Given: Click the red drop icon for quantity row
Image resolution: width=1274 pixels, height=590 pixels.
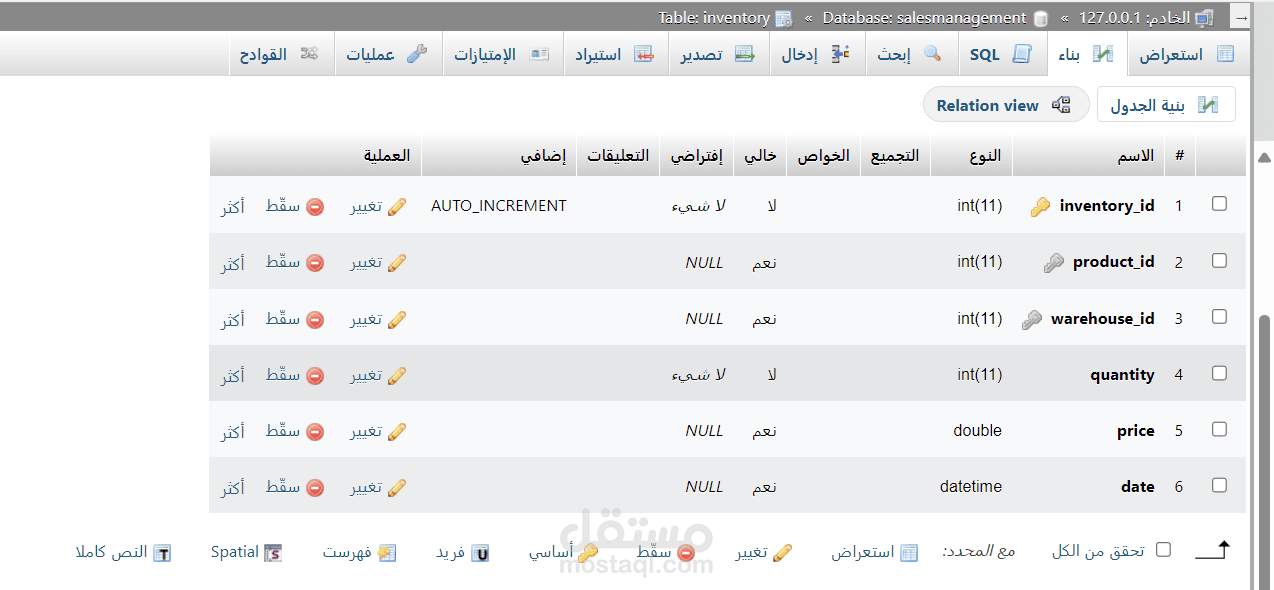Looking at the screenshot, I should pos(315,376).
